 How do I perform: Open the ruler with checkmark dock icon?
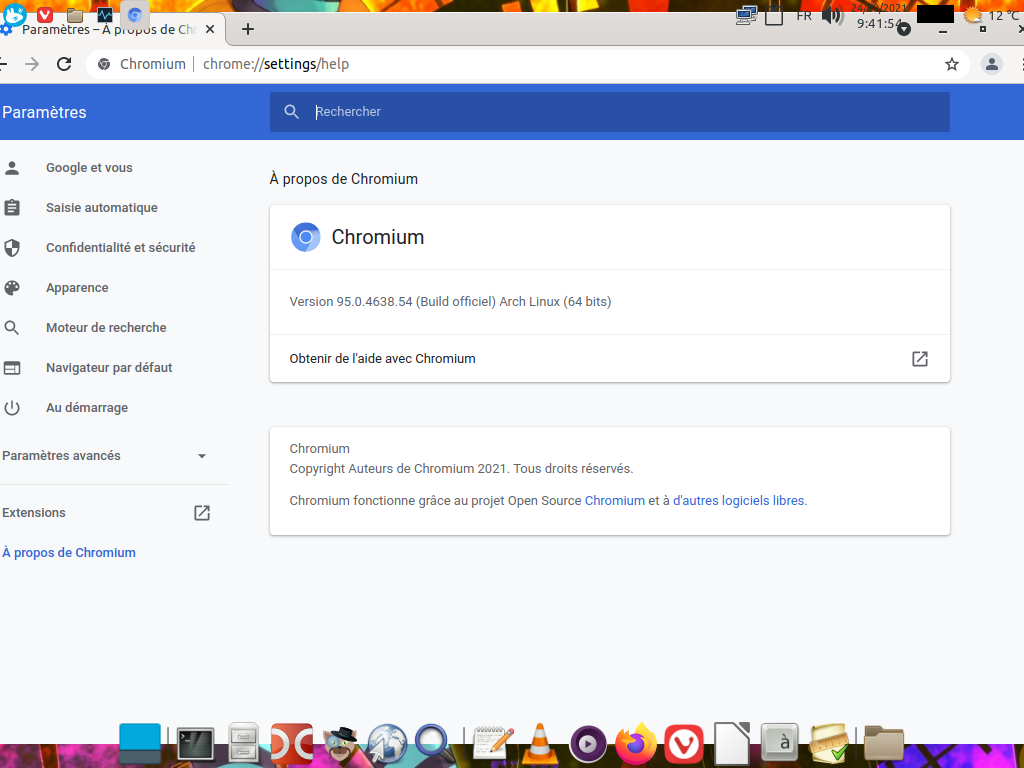point(829,743)
